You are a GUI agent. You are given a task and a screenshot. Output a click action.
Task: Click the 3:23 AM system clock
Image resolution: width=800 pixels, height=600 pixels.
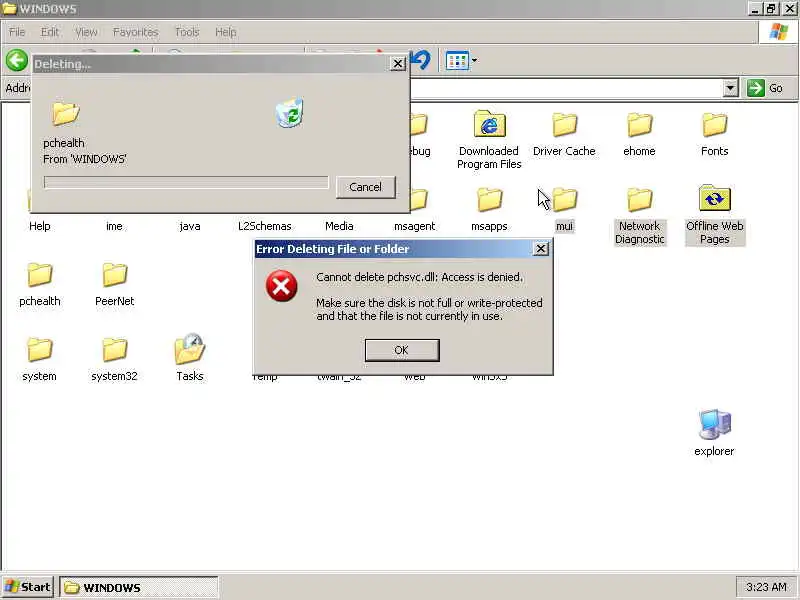point(766,587)
